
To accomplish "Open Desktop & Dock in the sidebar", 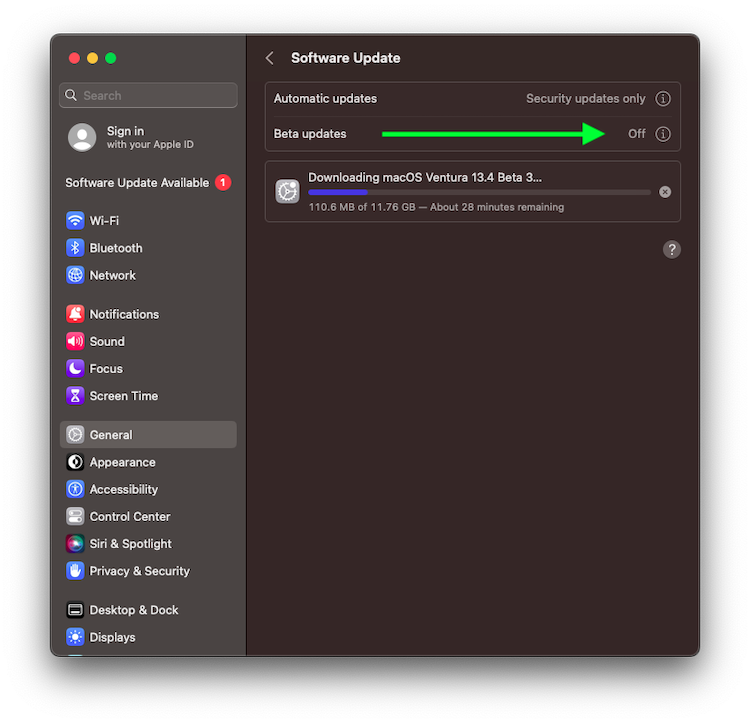I will (148, 610).
